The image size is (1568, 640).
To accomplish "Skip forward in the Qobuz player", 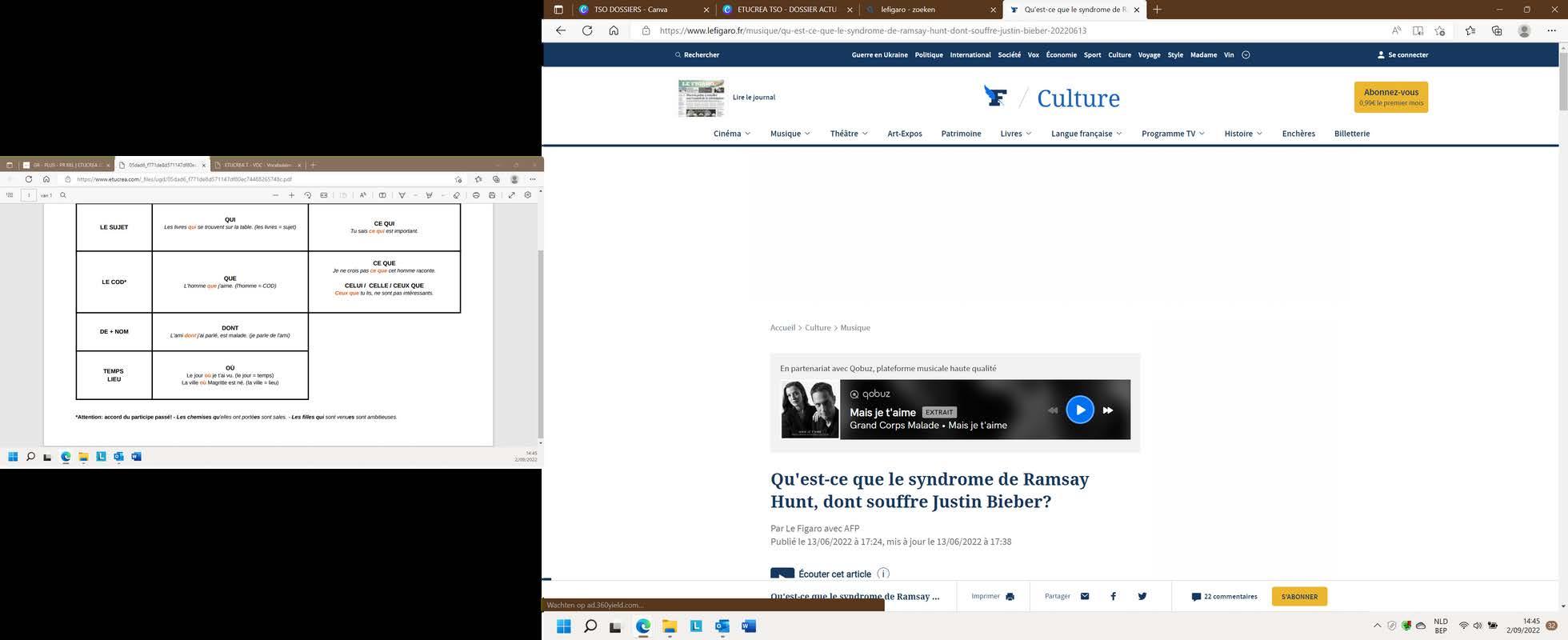I will coord(1108,410).
